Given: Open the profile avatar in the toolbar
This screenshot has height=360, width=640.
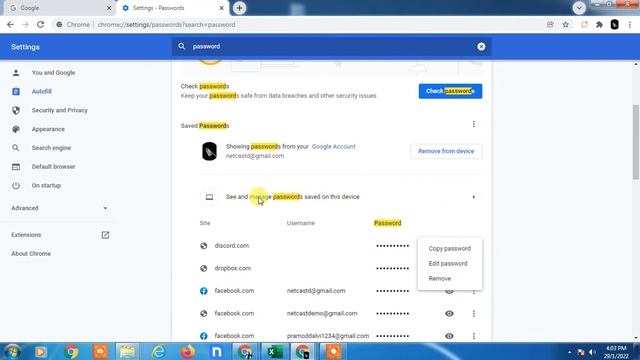Looking at the screenshot, I should (614, 24).
